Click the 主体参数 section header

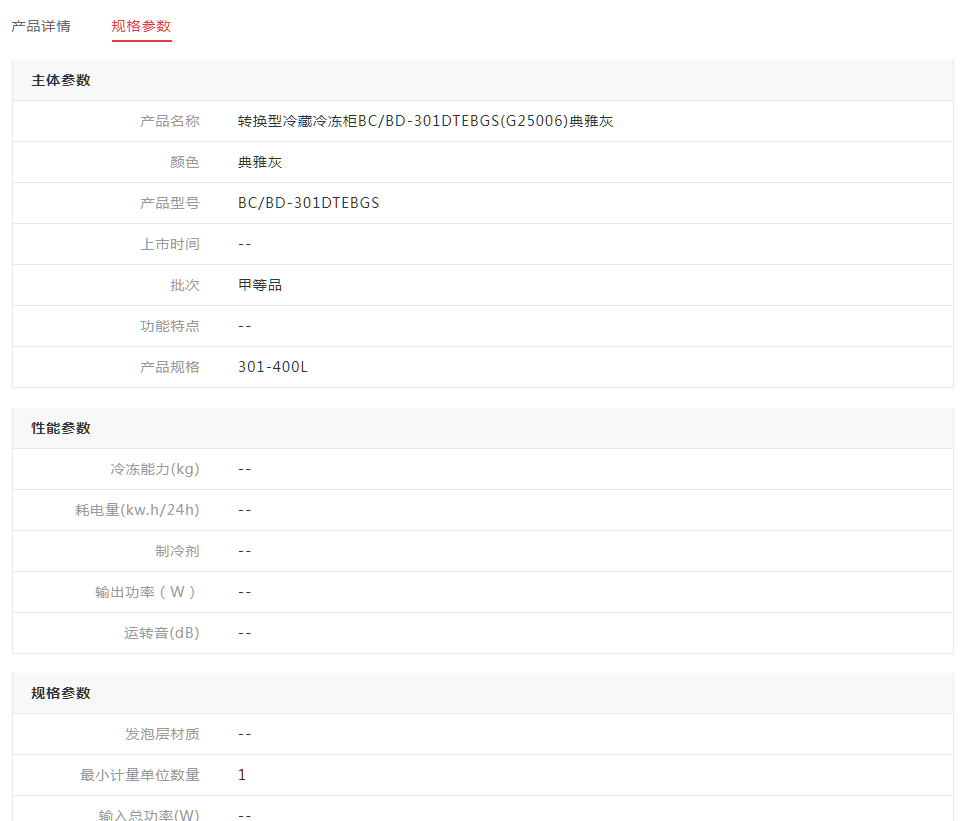[61, 80]
